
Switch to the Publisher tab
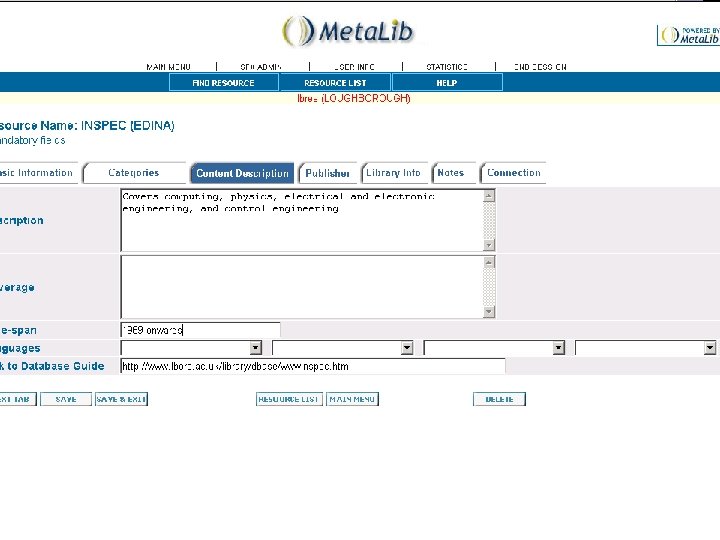[x=327, y=173]
